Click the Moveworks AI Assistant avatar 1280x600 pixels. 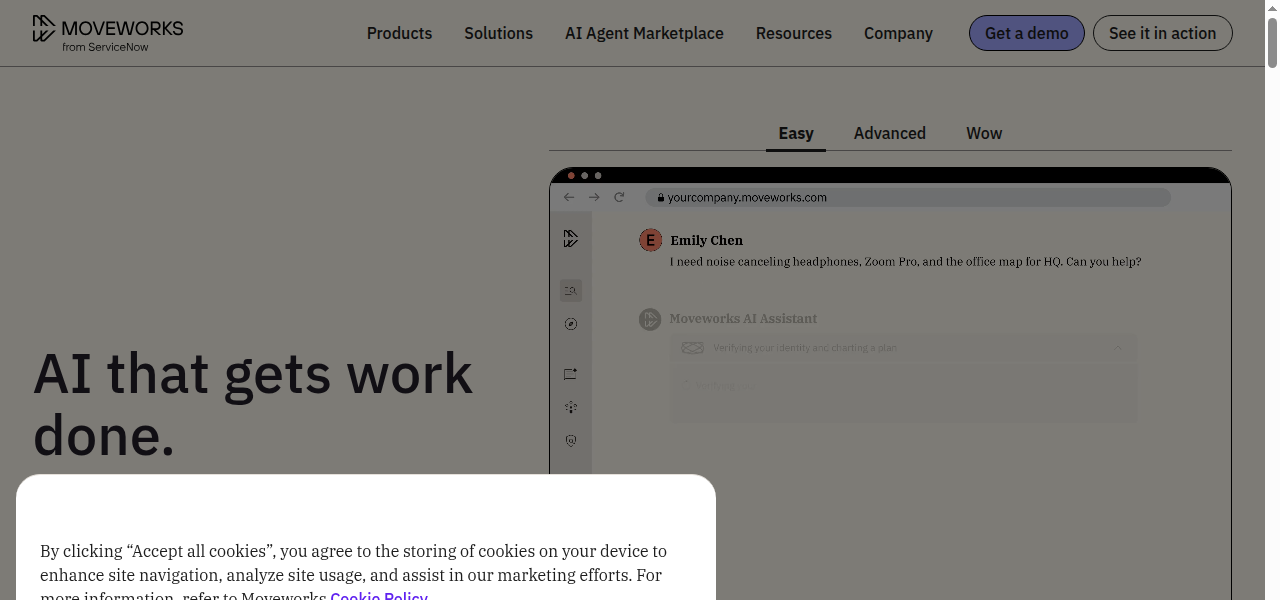(651, 319)
